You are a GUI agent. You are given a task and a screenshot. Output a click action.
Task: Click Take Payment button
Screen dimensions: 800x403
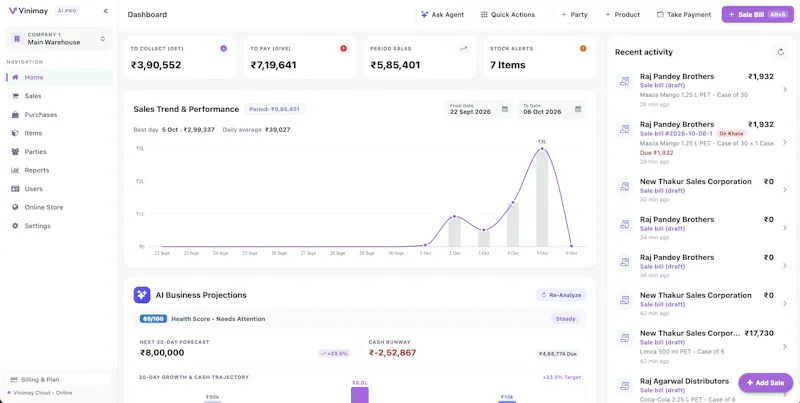pos(684,15)
